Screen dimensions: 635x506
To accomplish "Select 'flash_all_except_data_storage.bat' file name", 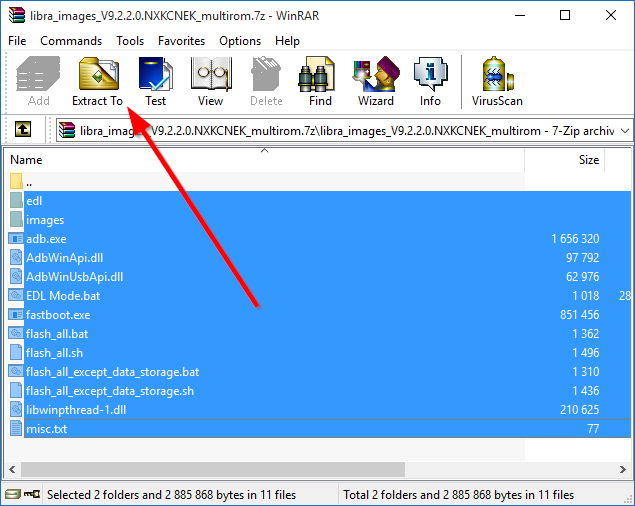I will coord(113,372).
